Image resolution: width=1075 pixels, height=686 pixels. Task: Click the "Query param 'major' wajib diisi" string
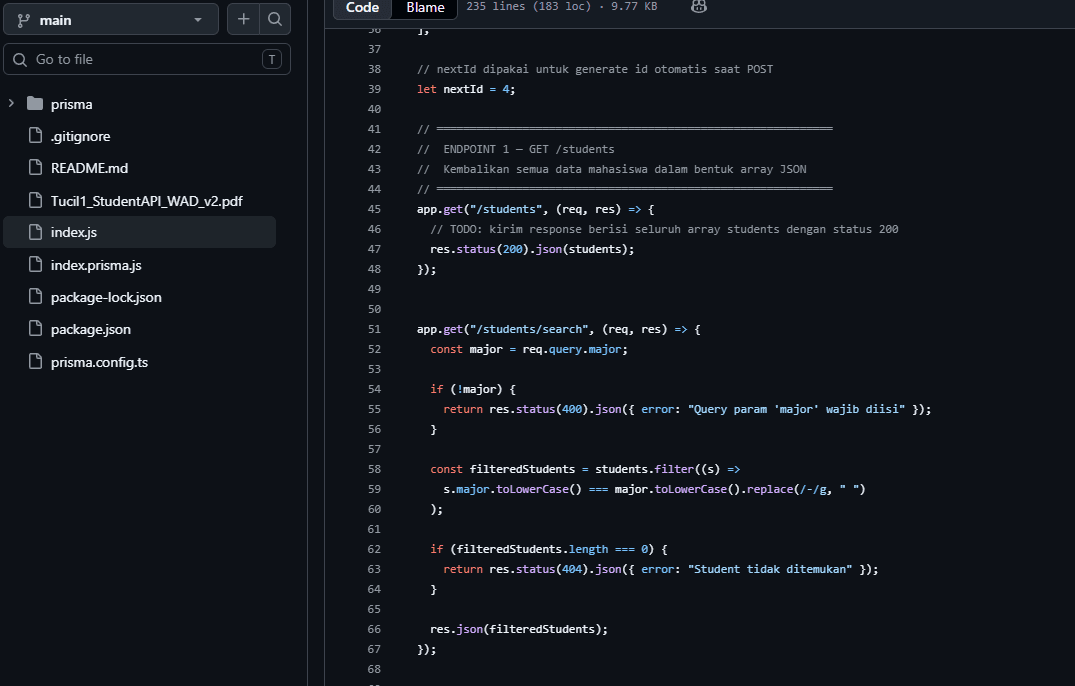click(796, 409)
